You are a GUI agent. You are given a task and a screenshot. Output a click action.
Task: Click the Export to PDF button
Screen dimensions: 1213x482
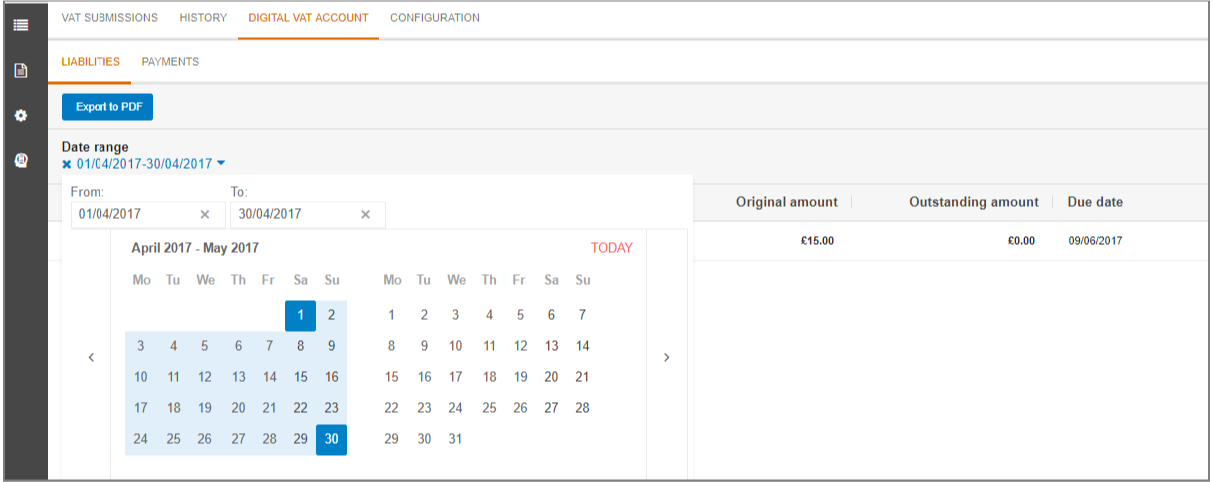[x=108, y=107]
